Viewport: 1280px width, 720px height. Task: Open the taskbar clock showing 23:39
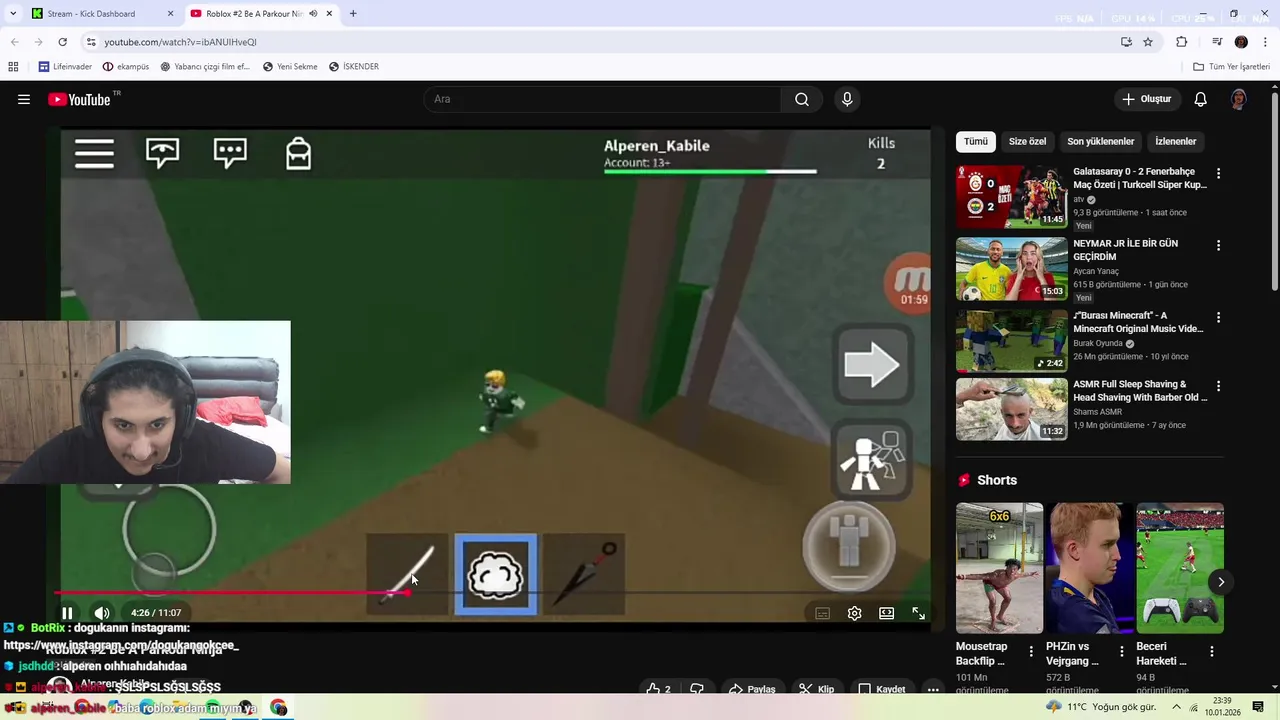tap(1222, 707)
